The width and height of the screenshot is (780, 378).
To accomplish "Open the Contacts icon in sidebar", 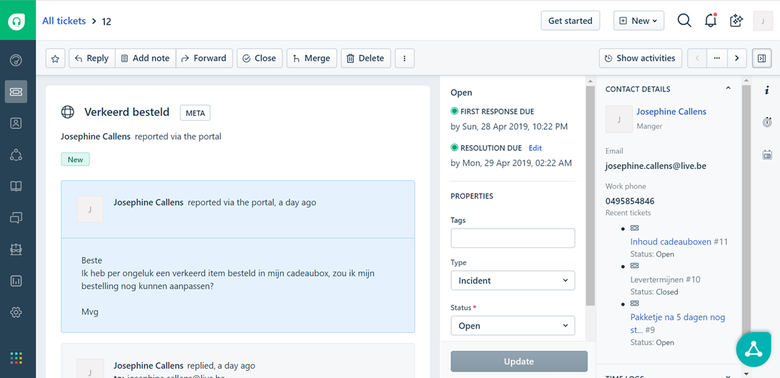I will 16,123.
